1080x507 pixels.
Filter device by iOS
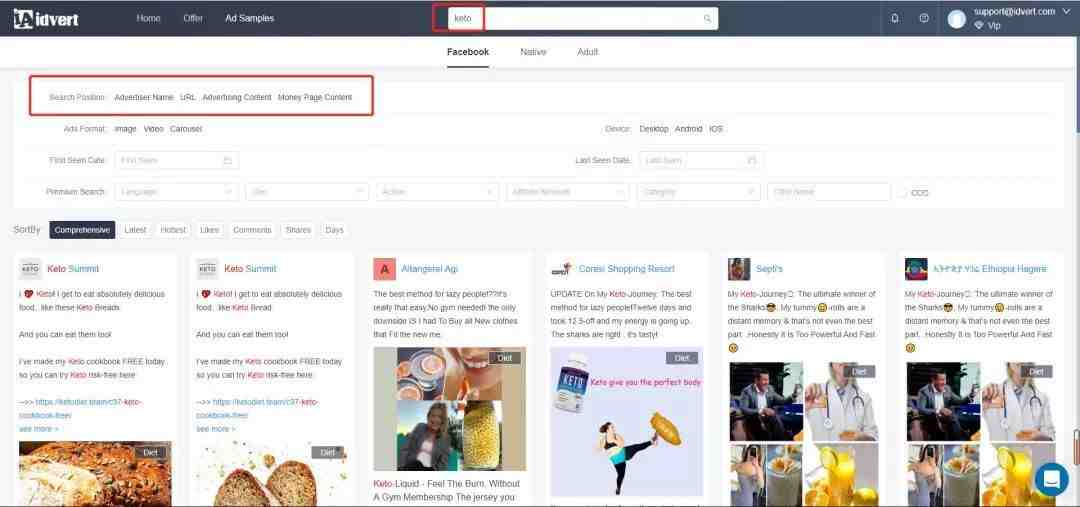click(x=716, y=129)
